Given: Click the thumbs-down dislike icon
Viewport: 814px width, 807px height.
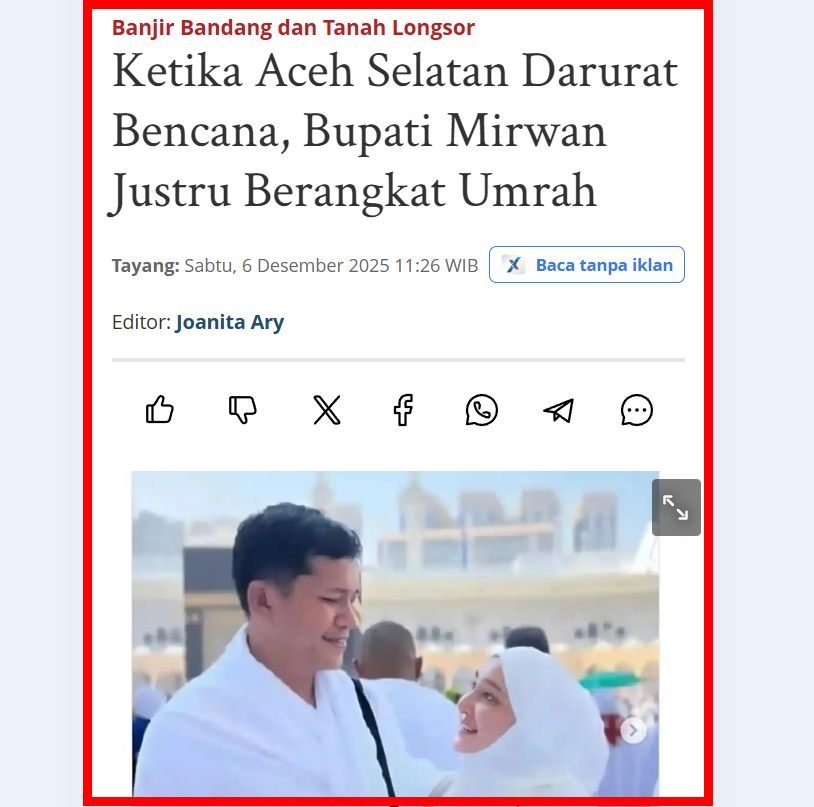Looking at the screenshot, I should pos(243,409).
